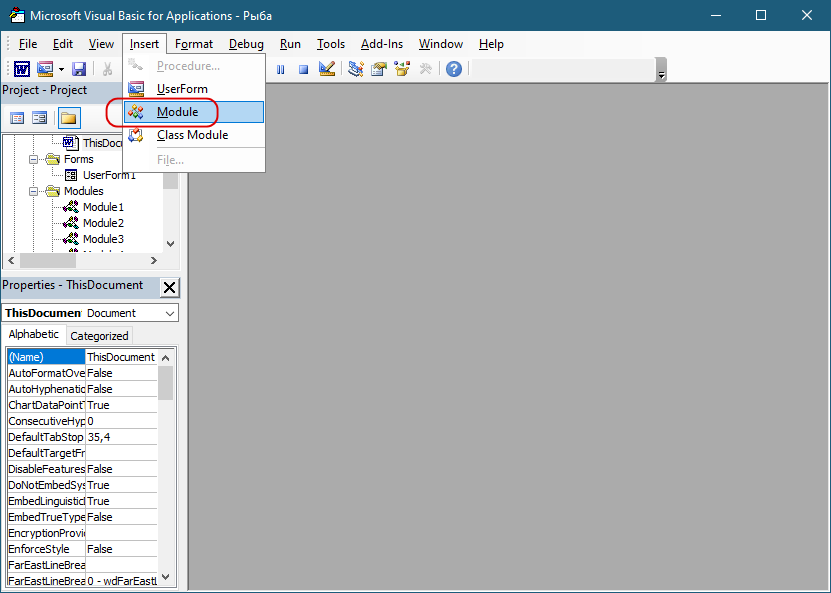Open the Help menu
This screenshot has width=831, height=593.
click(x=491, y=44)
